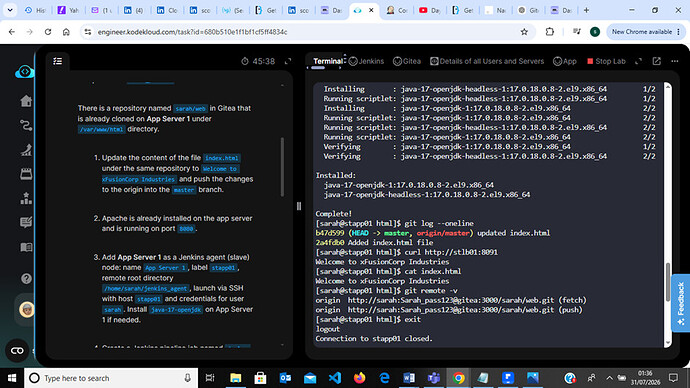This screenshot has height=388, width=690.
Task: Open the more options ellipsis menu
Action: pyautogui.click(x=675, y=61)
